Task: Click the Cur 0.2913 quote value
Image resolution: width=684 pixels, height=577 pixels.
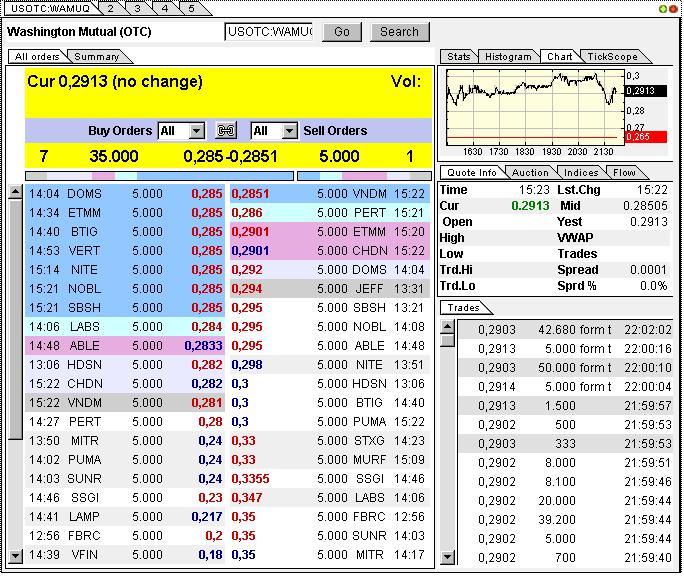Action: tap(530, 206)
